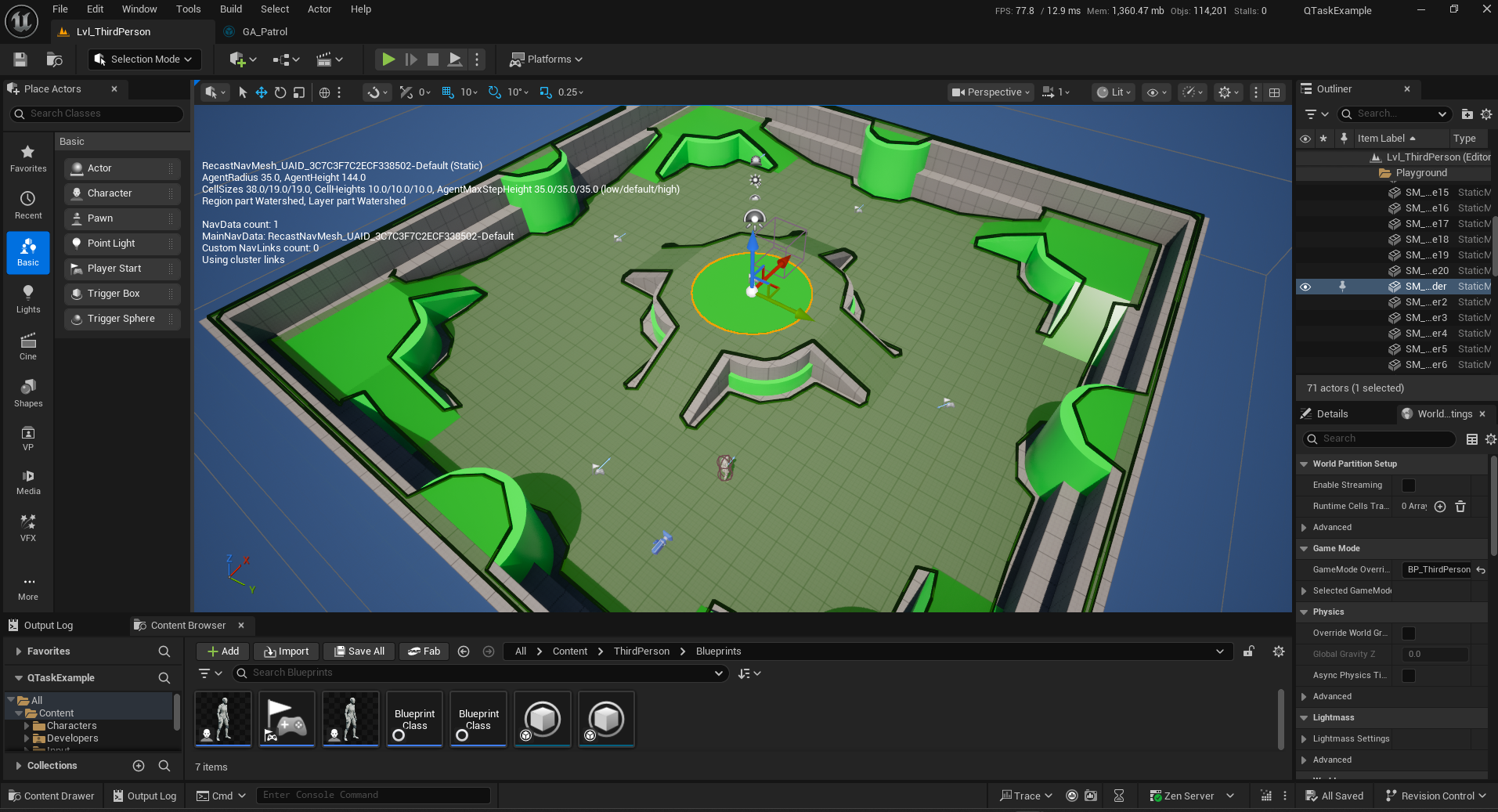Open Fab from the Content Browser toolbar
Viewport: 1498px width, 812px height.
coord(424,651)
